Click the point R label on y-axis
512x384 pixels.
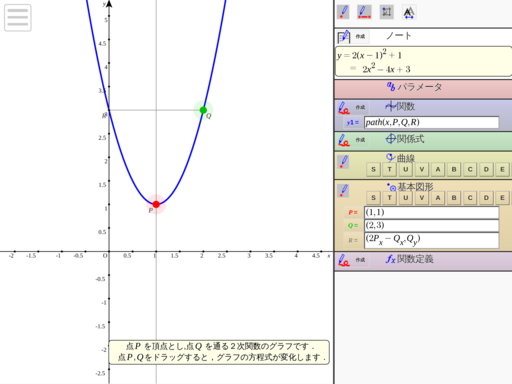105,115
